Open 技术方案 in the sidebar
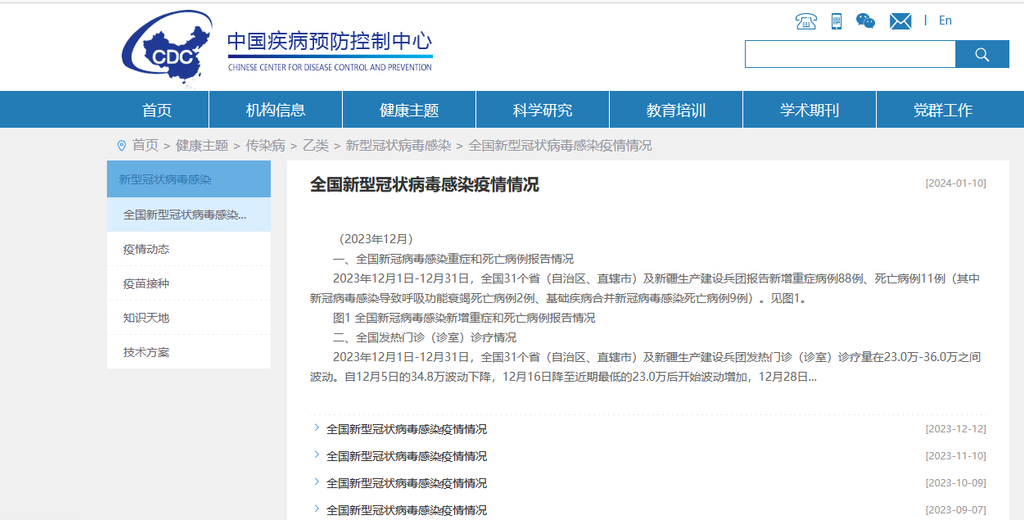1024x520 pixels. click(146, 352)
